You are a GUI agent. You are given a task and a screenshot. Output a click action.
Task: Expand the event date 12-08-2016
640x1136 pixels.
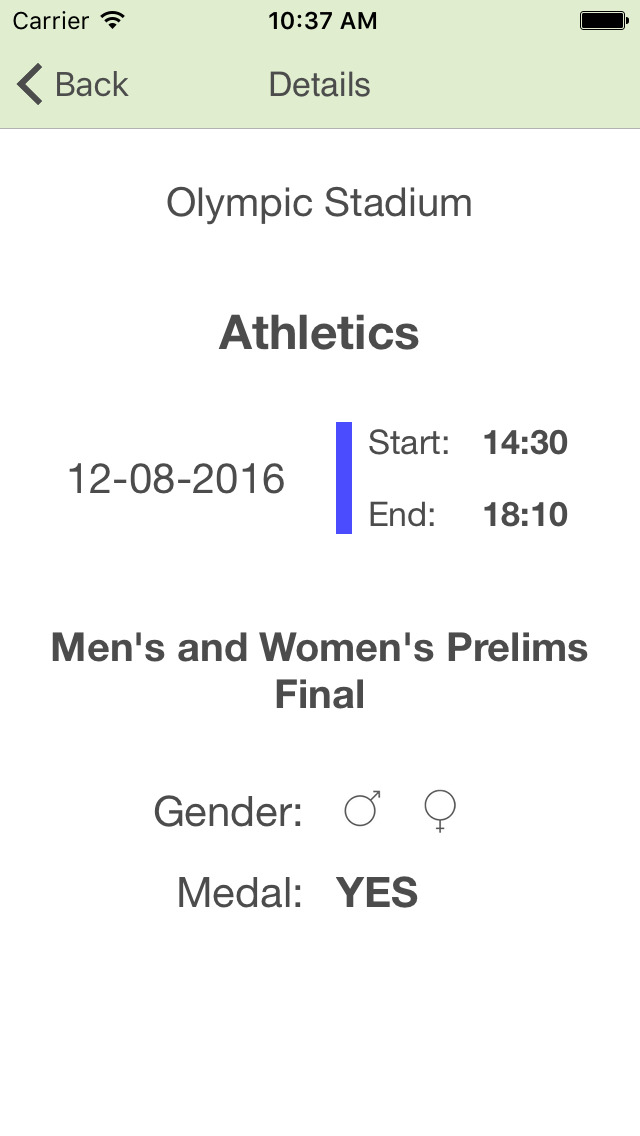(x=177, y=478)
